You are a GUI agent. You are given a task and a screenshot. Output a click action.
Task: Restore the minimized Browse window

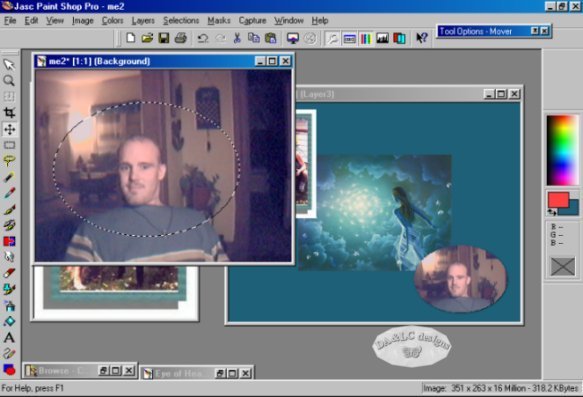(103, 370)
